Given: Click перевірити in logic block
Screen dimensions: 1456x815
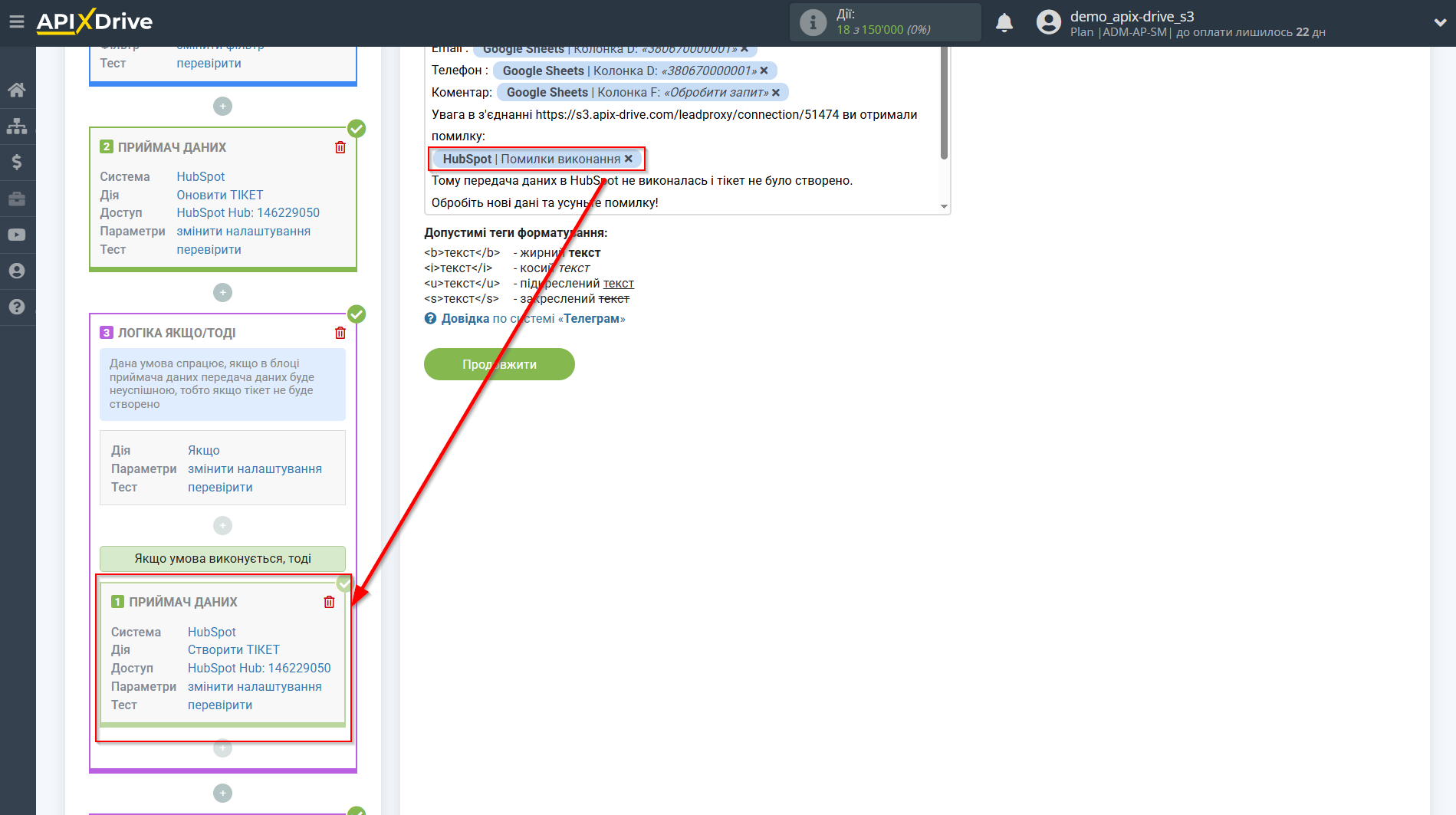Looking at the screenshot, I should pos(221,487).
